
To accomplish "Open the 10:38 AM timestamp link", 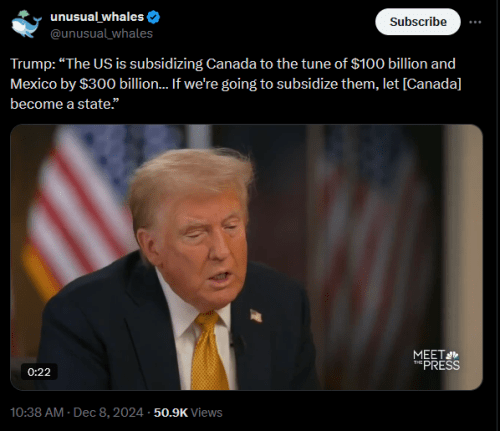I will click(37, 412).
